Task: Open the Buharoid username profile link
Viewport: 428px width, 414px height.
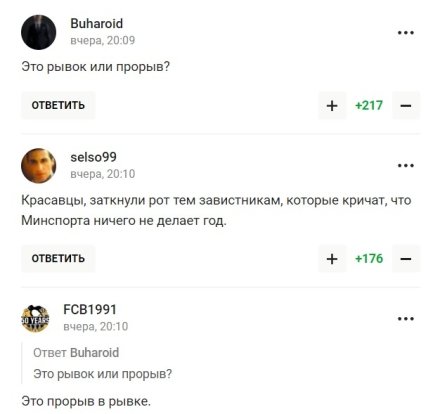Action: pyautogui.click(x=97, y=24)
